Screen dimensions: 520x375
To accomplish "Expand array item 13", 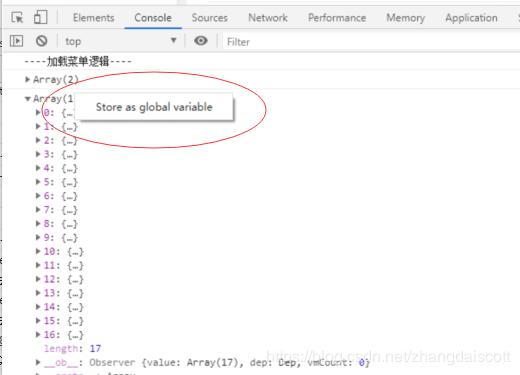I will 38,293.
